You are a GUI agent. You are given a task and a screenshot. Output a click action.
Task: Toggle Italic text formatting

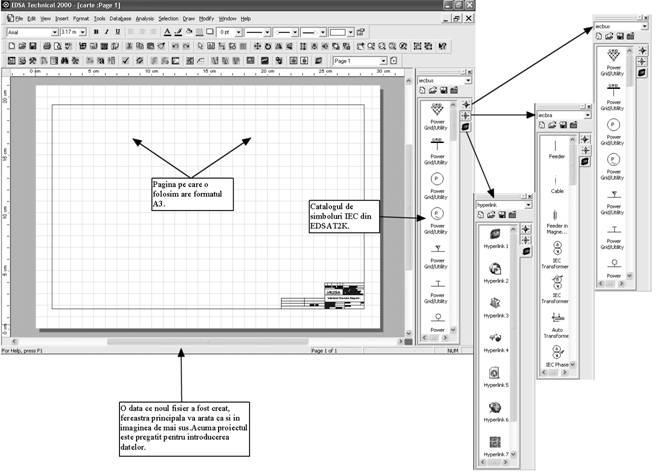(x=106, y=32)
